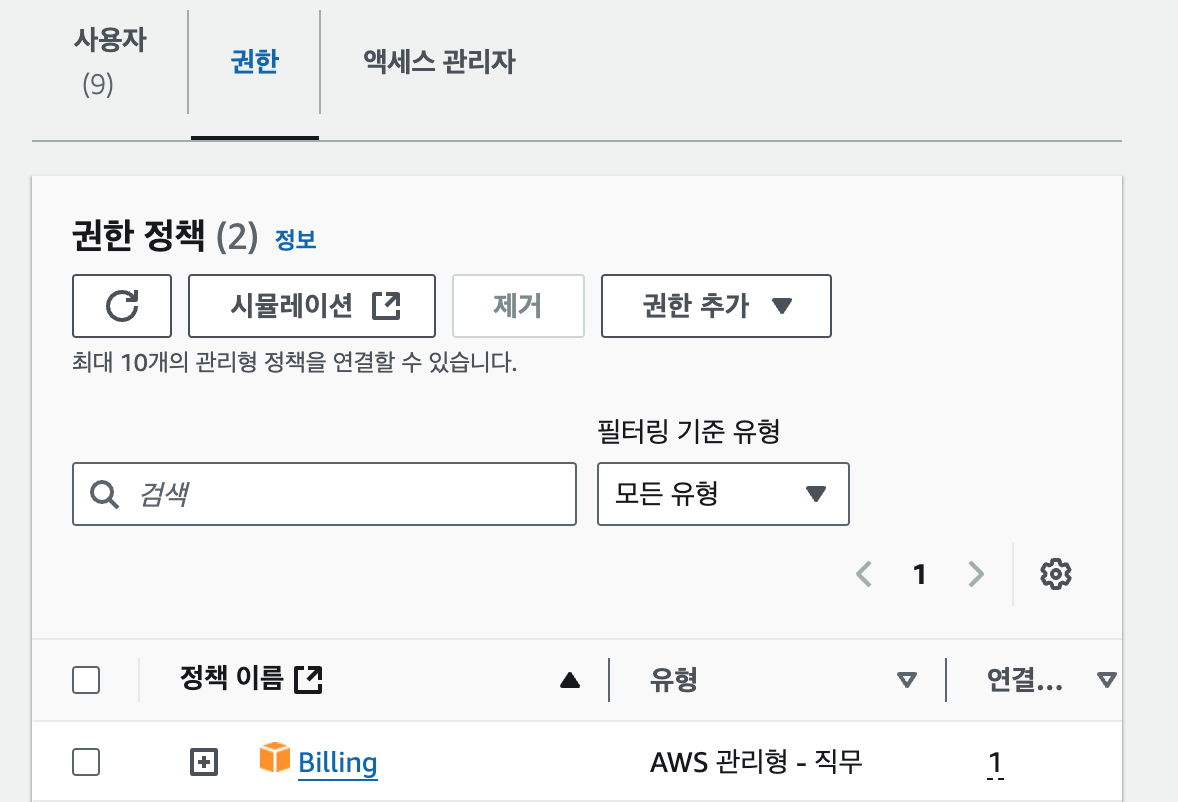Click the magnifier icon in search box
Screen dimensions: 1178x802
pos(104,494)
